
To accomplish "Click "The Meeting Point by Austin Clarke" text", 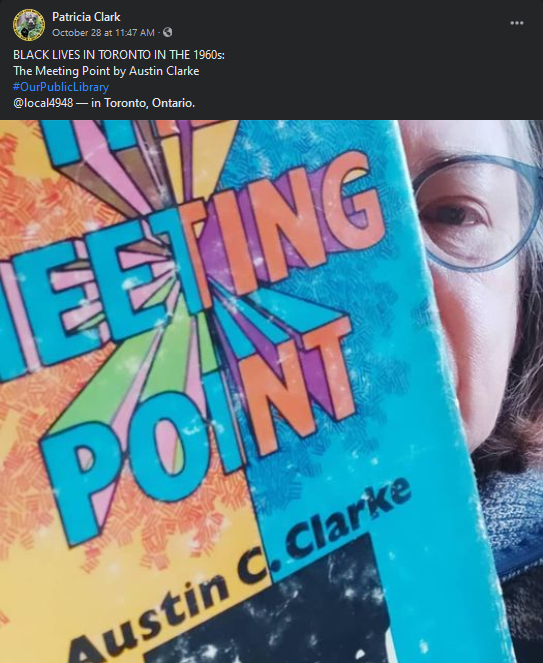I will pos(106,71).
